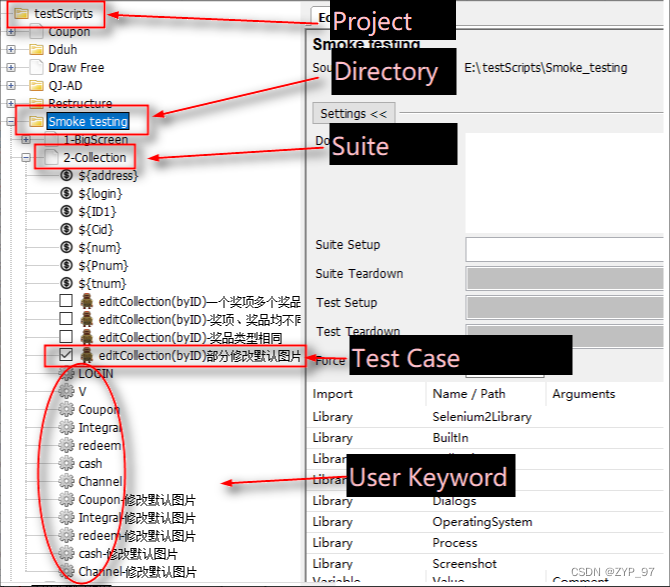The height and width of the screenshot is (587, 670).
Task: Click the Name / Path column header
Action: pos(486,394)
